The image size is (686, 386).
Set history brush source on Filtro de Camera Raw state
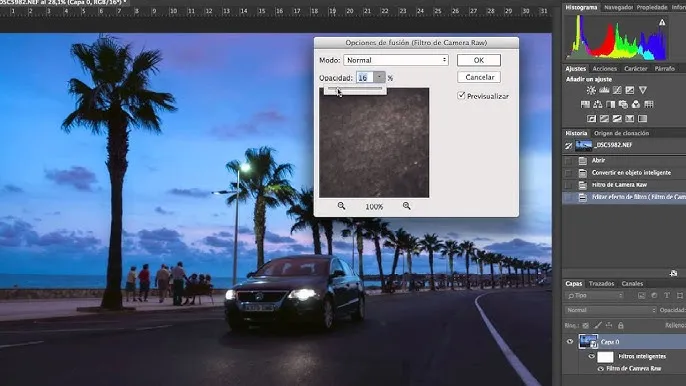pos(568,185)
